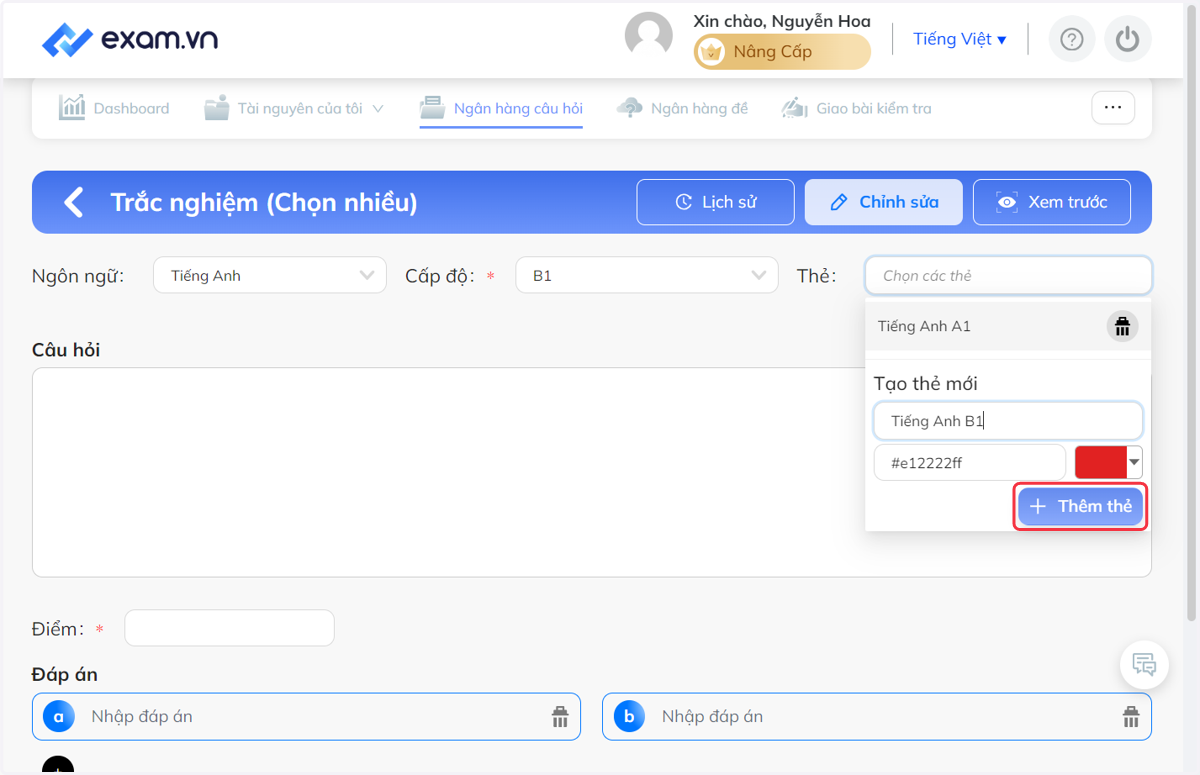Click the Tài nguyên của tôi folder icon
This screenshot has height=775, width=1200.
(x=217, y=107)
